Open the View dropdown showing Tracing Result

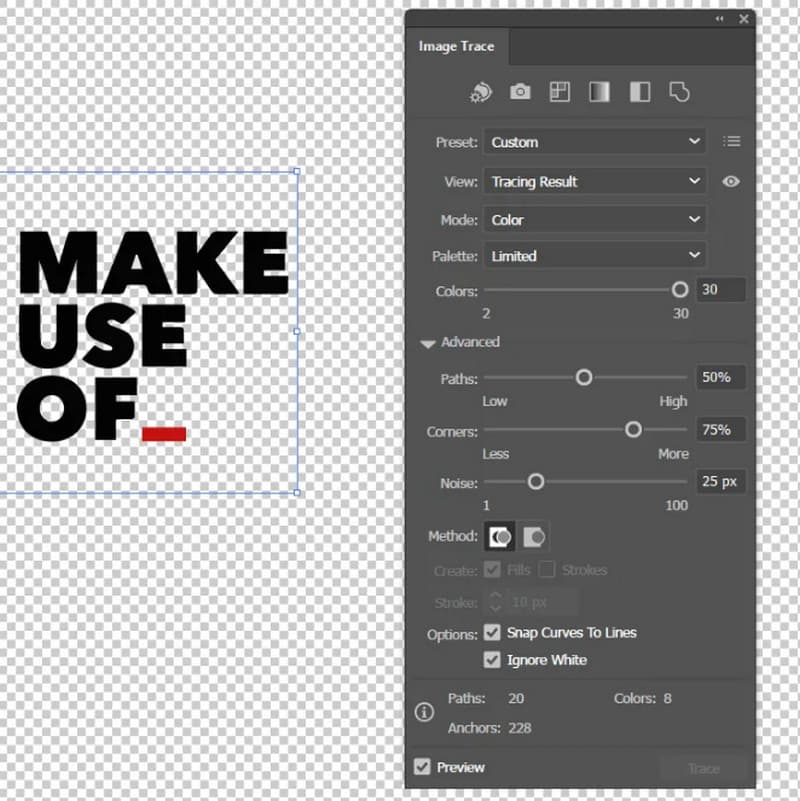click(x=594, y=181)
